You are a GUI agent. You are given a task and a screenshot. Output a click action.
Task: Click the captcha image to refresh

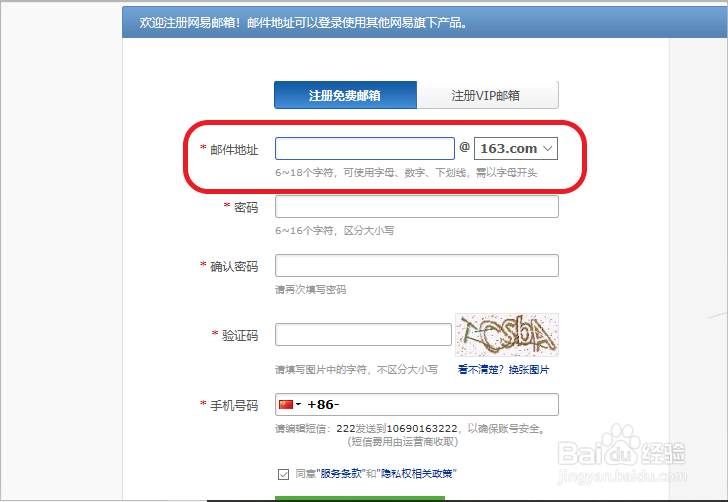coord(507,335)
